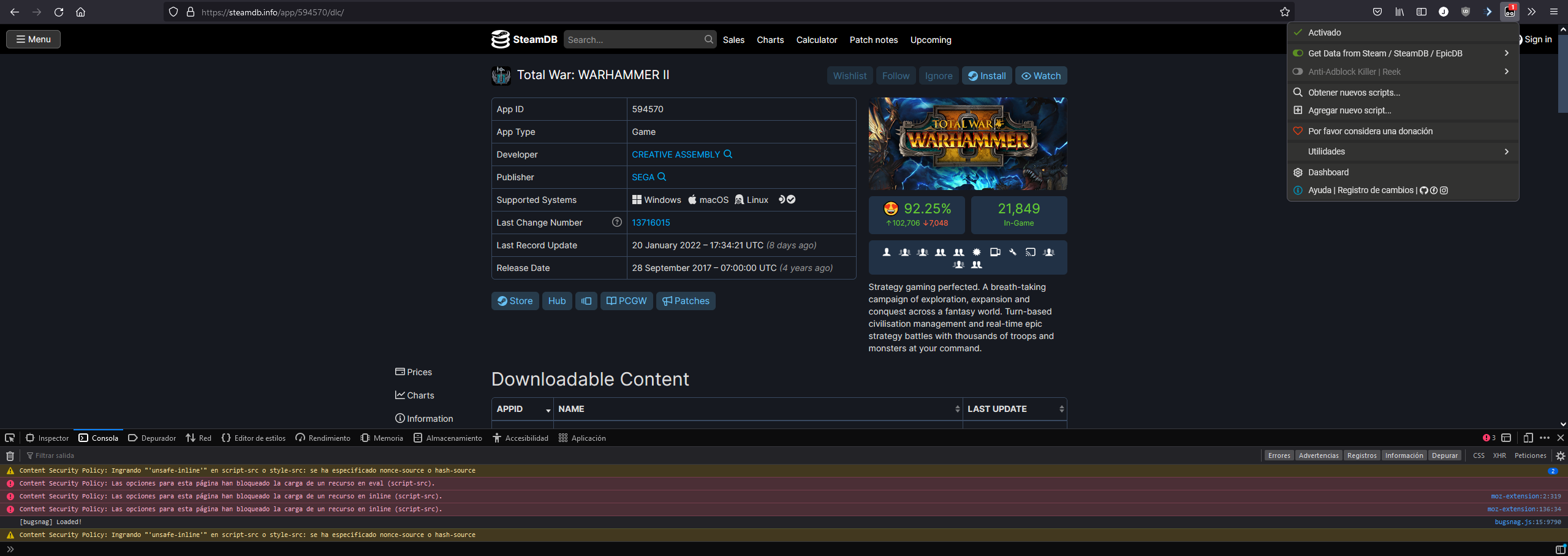Open the 13716015 change number link
The width and height of the screenshot is (1568, 556).
[x=650, y=222]
